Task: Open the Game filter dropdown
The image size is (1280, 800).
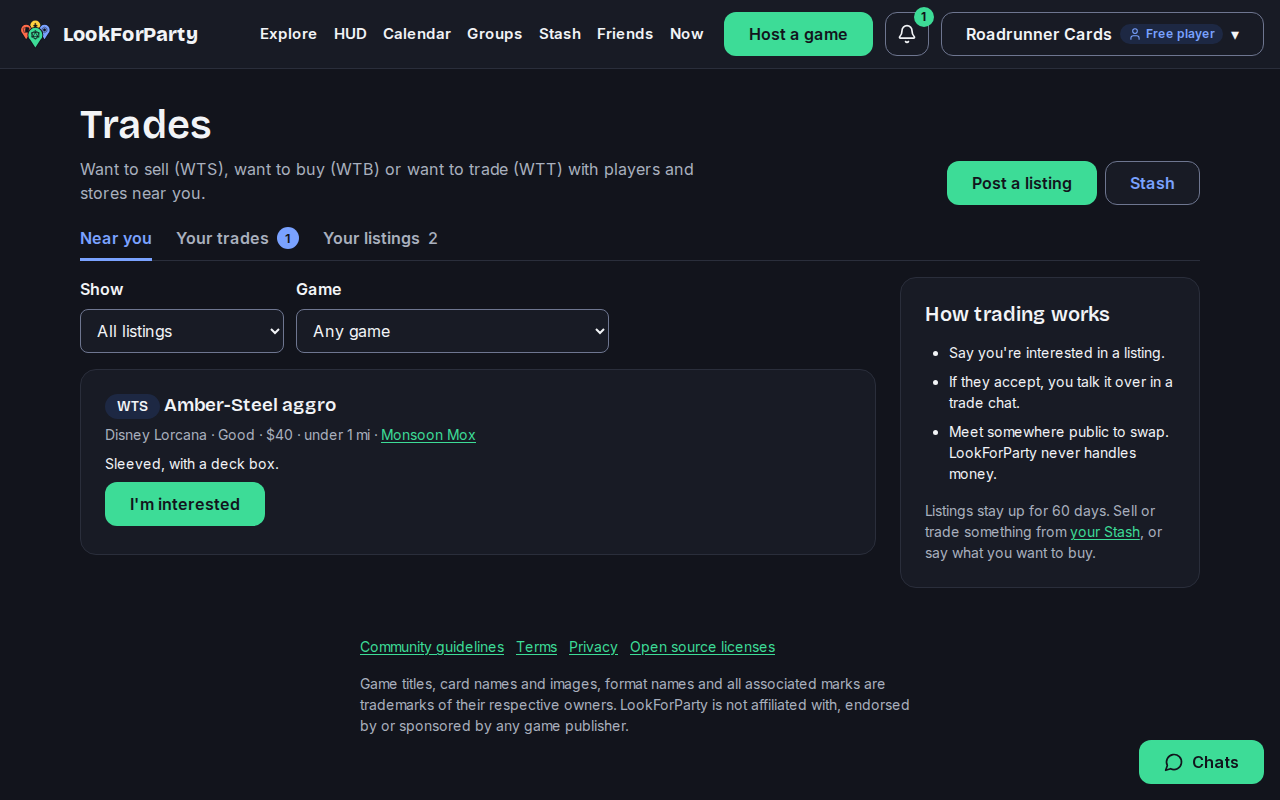Action: [452, 331]
